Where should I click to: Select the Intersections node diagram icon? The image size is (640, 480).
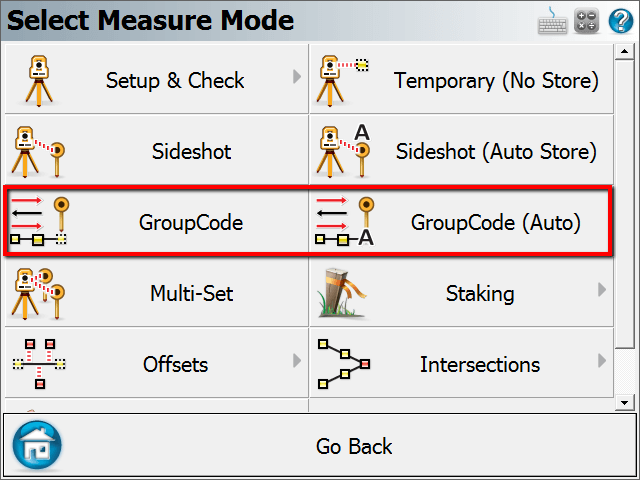click(x=344, y=364)
